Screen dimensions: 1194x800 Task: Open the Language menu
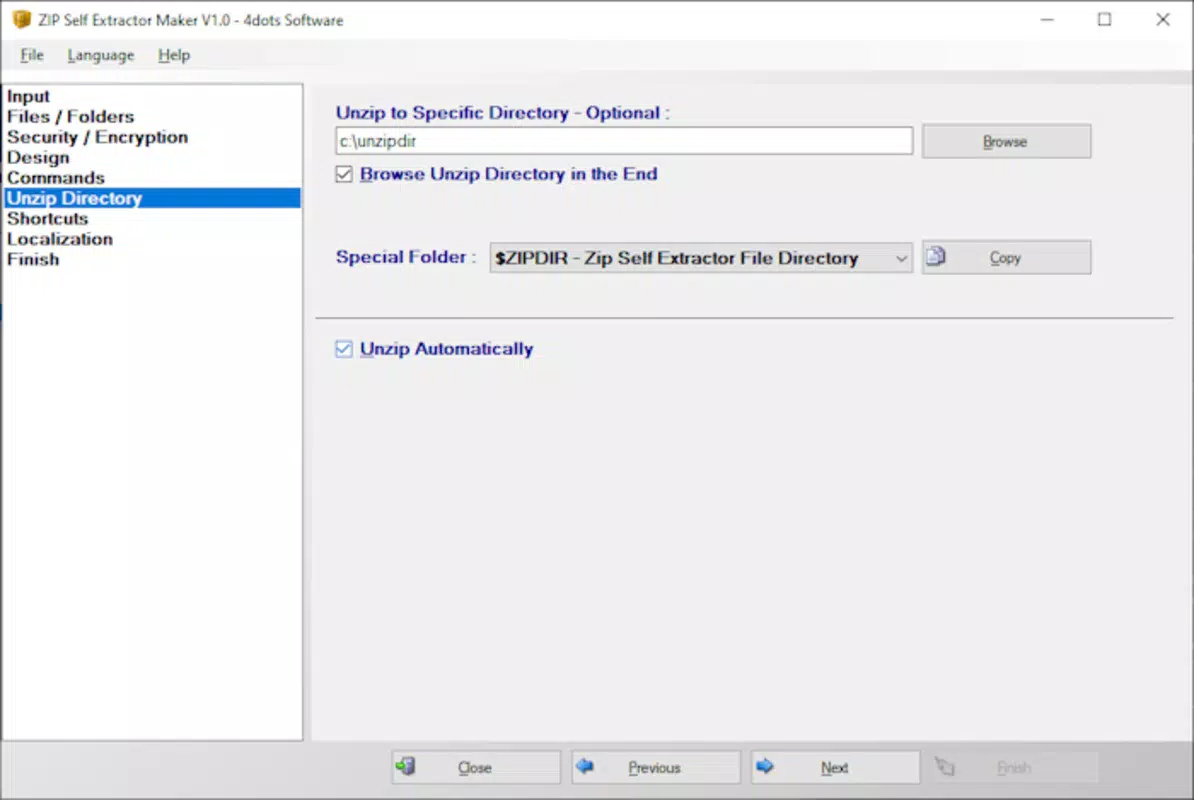point(101,55)
